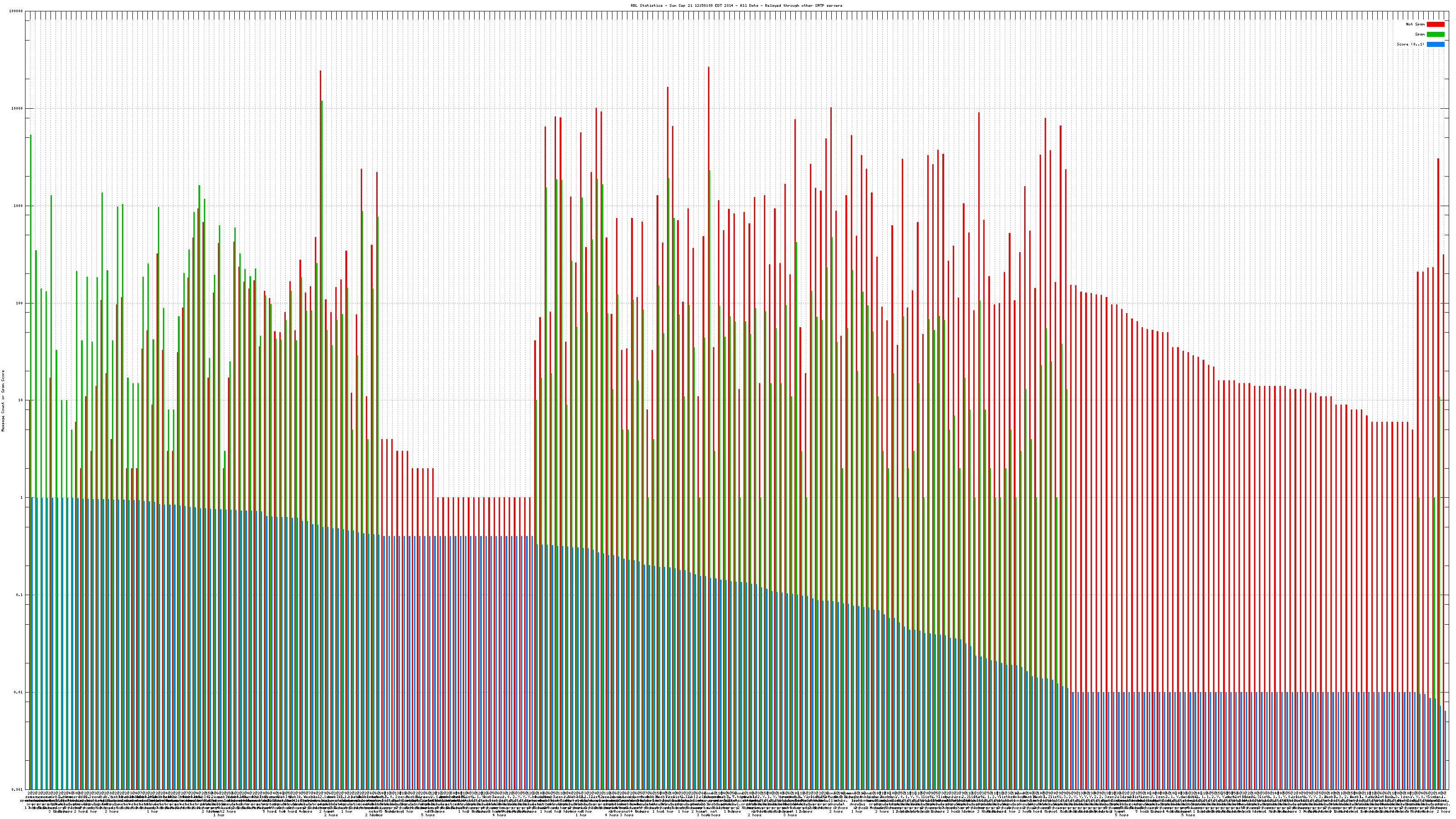Click the 1000 y-axis tick label
Screen dimensions: 1456x819
[x=19, y=206]
